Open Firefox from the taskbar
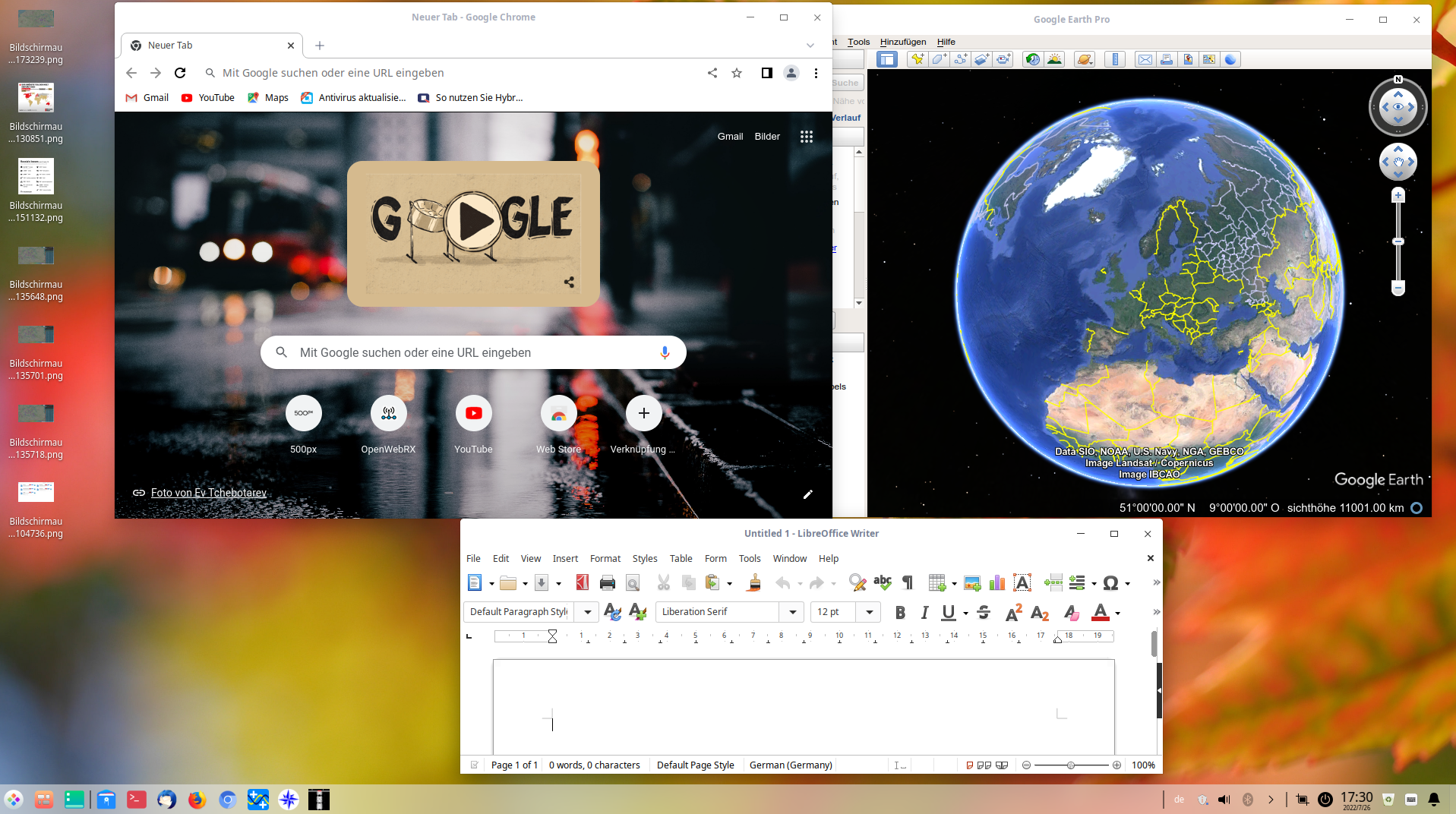Image resolution: width=1456 pixels, height=814 pixels. 197,800
